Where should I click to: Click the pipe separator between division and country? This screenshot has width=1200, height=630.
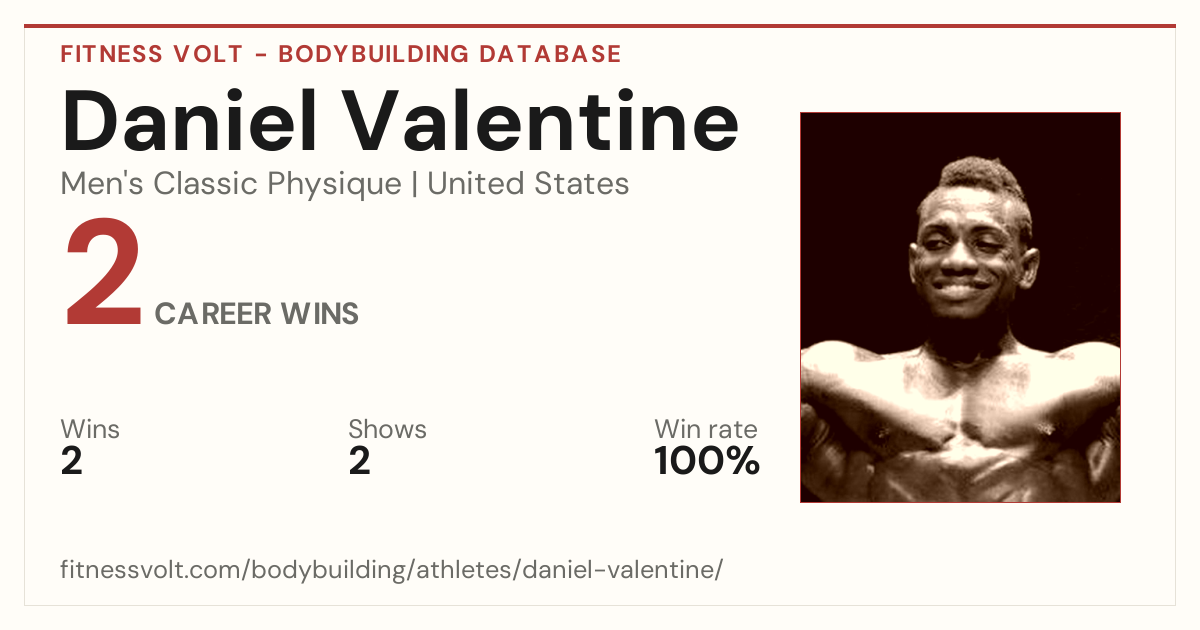click(x=414, y=184)
